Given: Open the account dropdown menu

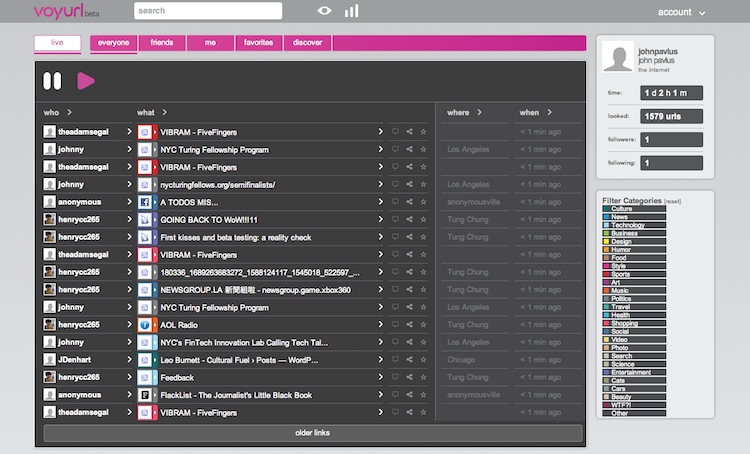Looking at the screenshot, I should [681, 12].
